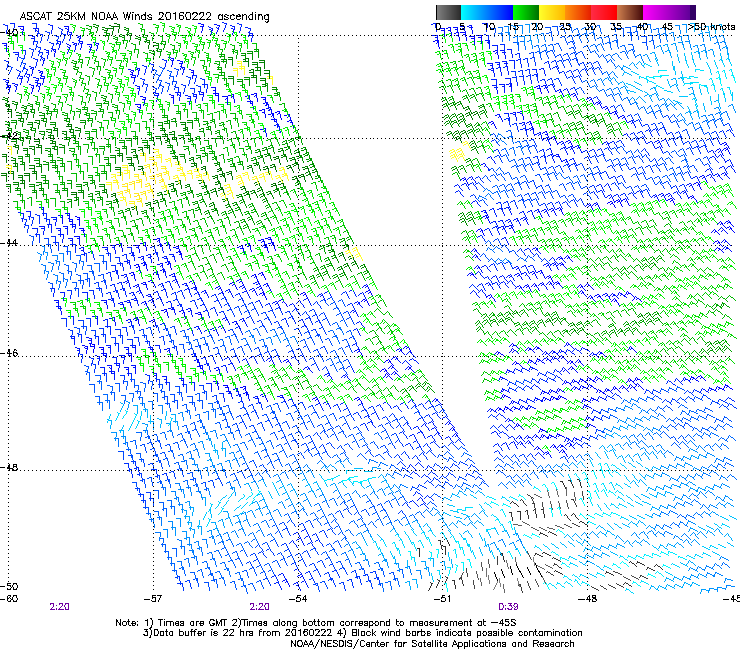Click the "-50" latitude label
Viewport: 740px width, 650px height.
click(x=9, y=587)
